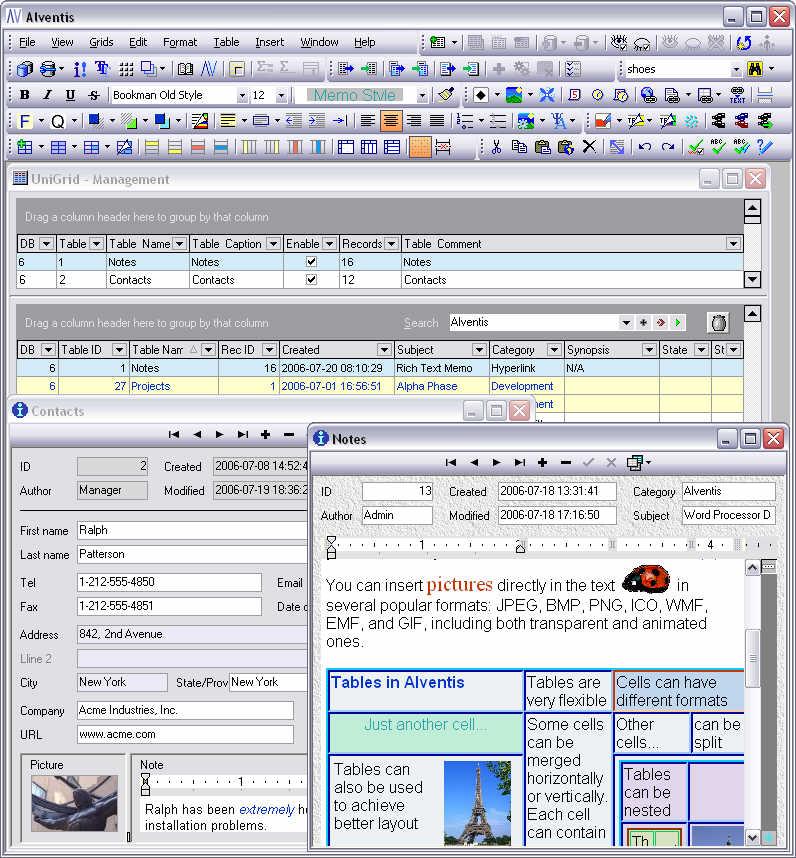Click the First name field containing Ralph
Viewport: 796px width, 858px height.
coord(191,530)
